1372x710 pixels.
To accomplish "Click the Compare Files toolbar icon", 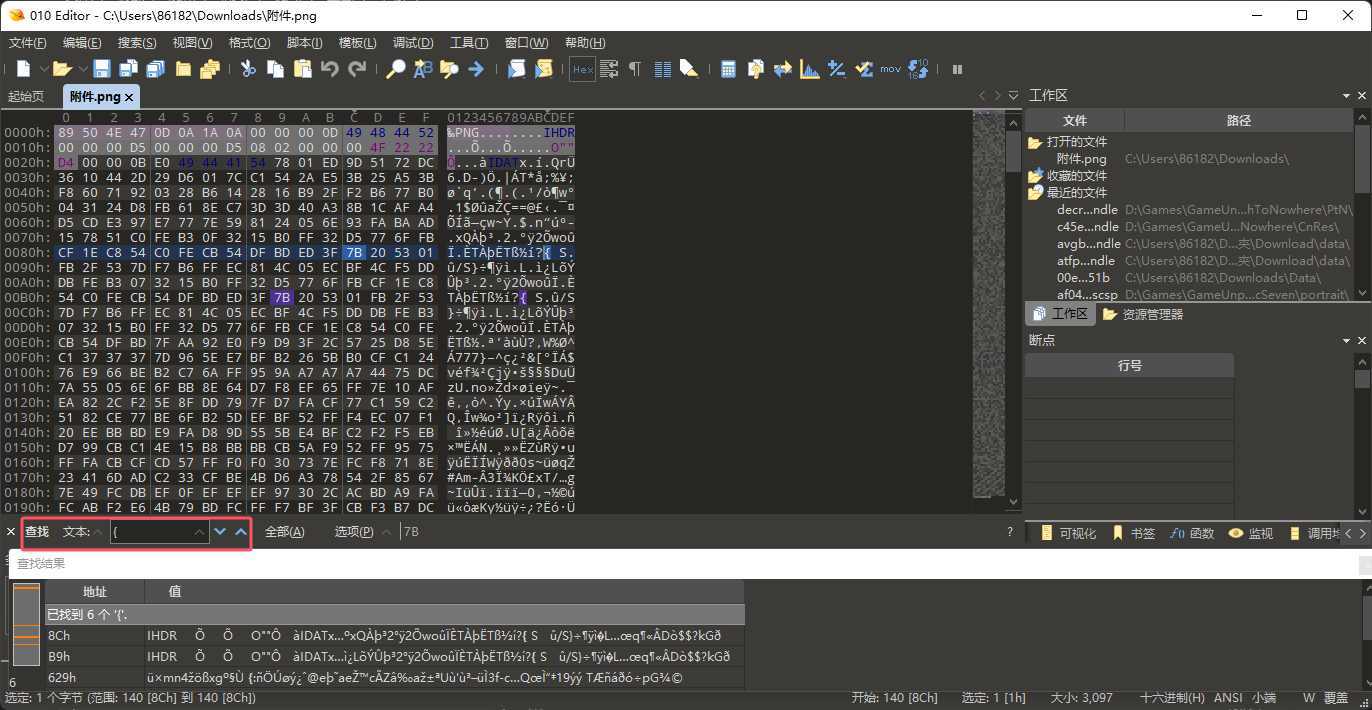I will tap(755, 69).
